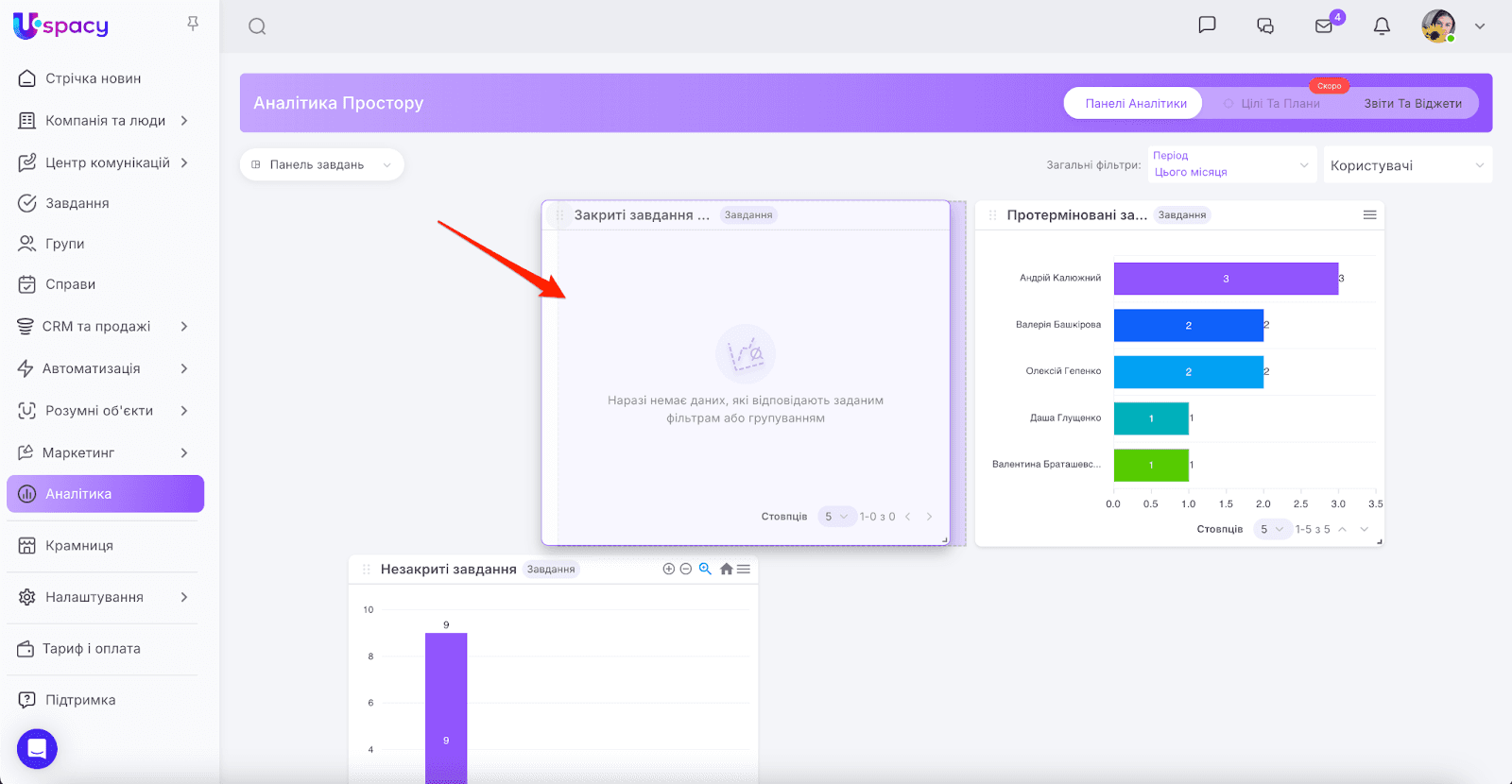
Task: Change Стовпців count in Закриті завдання
Action: pyautogui.click(x=836, y=517)
